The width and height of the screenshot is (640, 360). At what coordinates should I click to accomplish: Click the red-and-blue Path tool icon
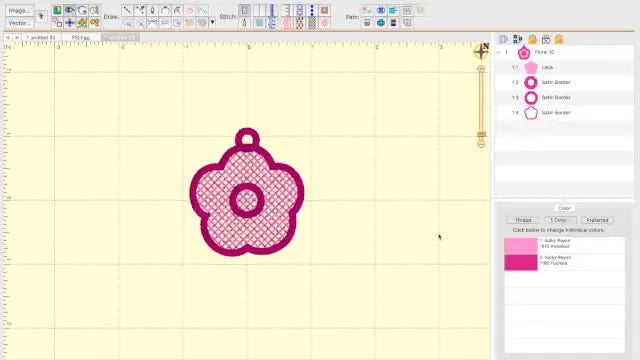[393, 23]
